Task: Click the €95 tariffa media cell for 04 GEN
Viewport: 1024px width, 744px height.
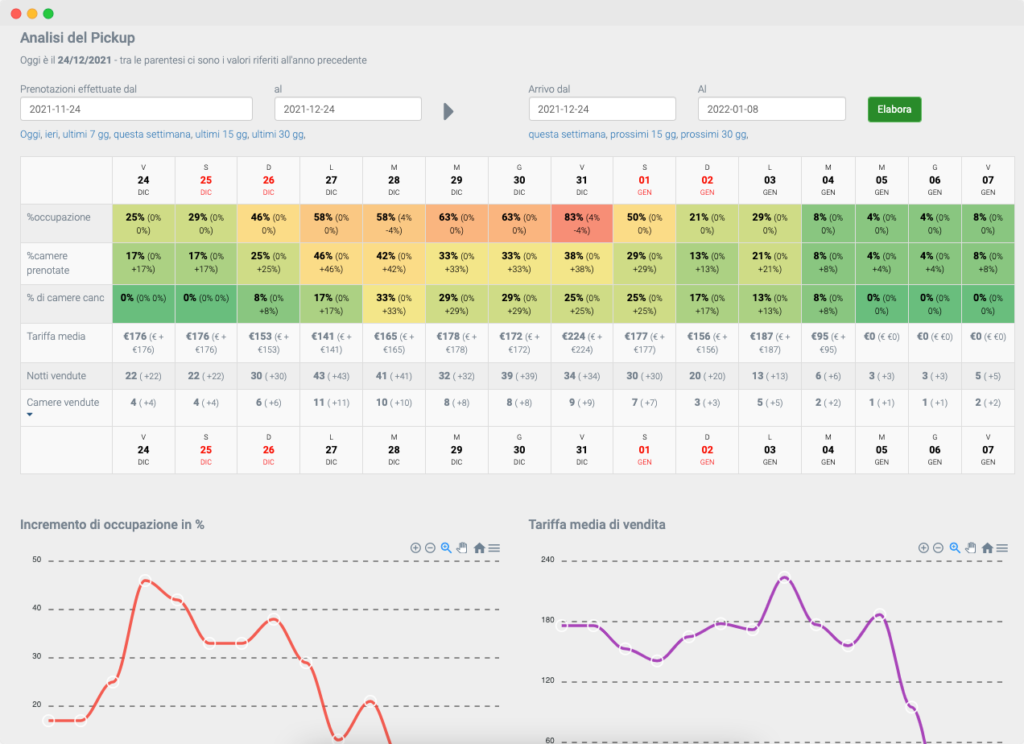Action: (x=828, y=342)
